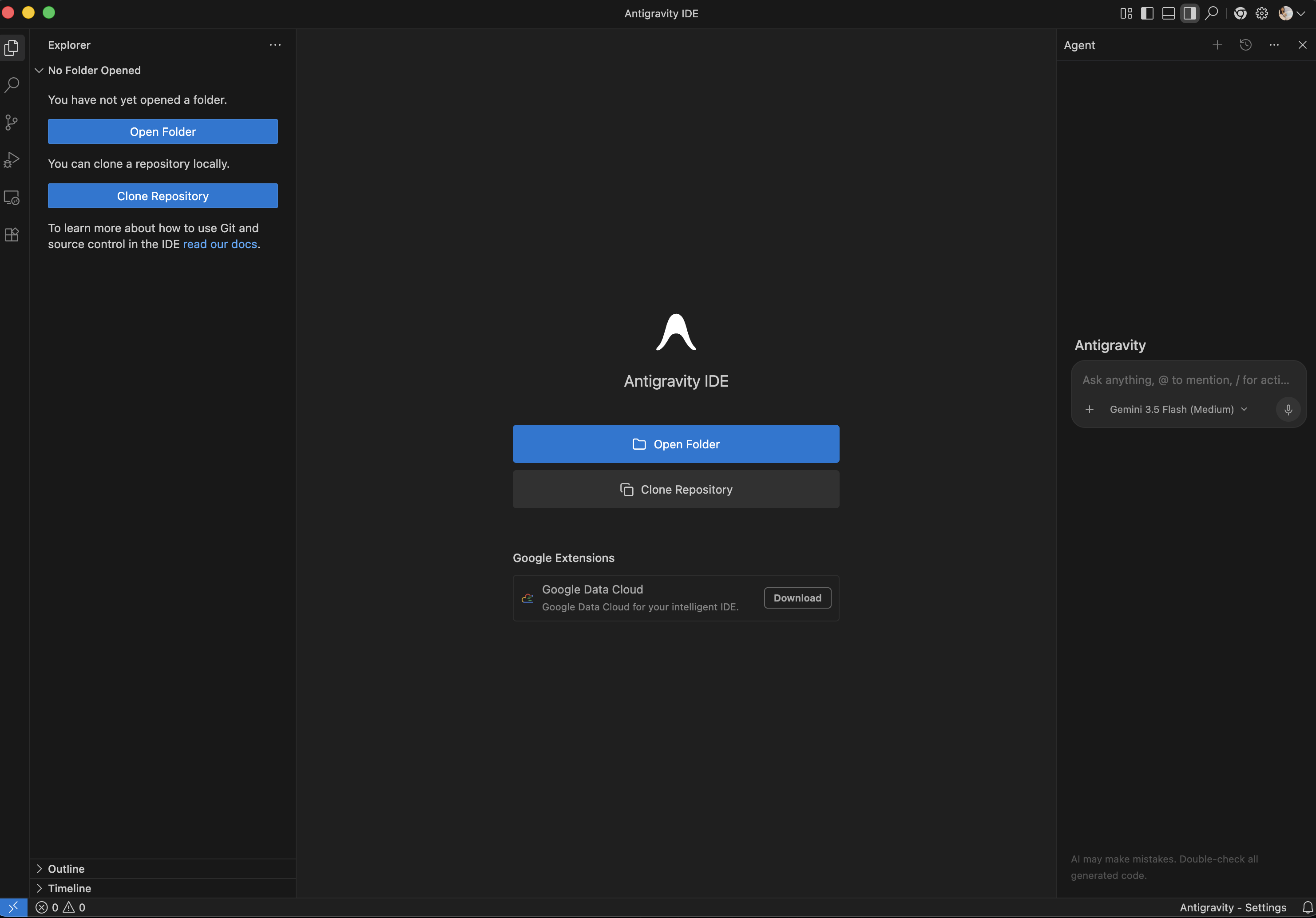The width and height of the screenshot is (1316, 918).
Task: Open Agent panel more options ellipsis
Action: click(1274, 45)
